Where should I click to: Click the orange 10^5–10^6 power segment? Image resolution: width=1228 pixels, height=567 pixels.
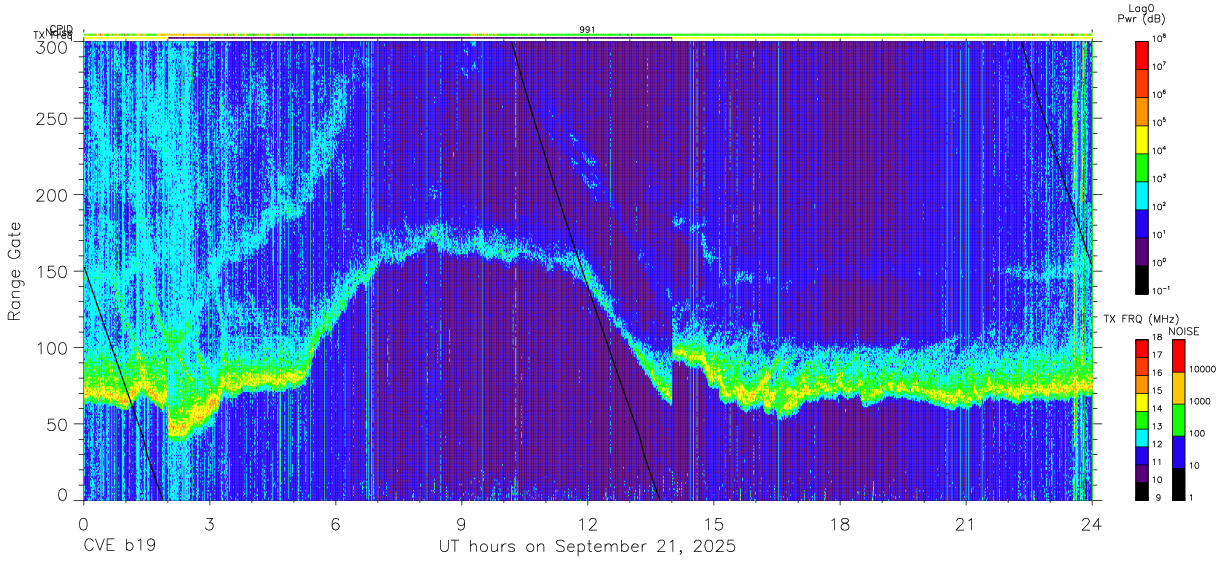coord(1142,110)
